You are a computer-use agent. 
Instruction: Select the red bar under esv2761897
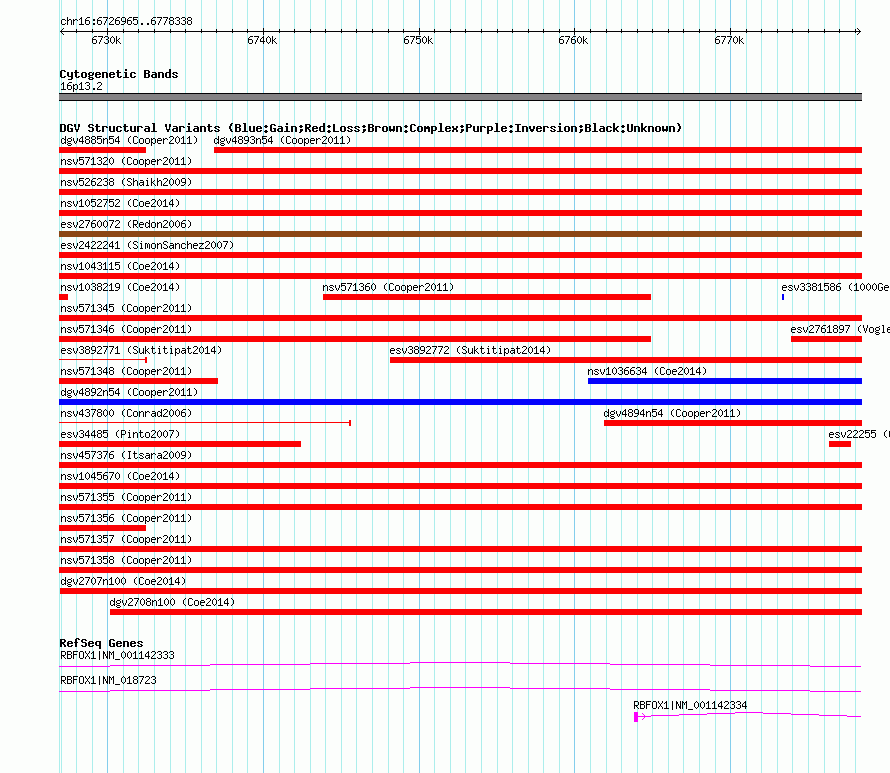click(826, 339)
